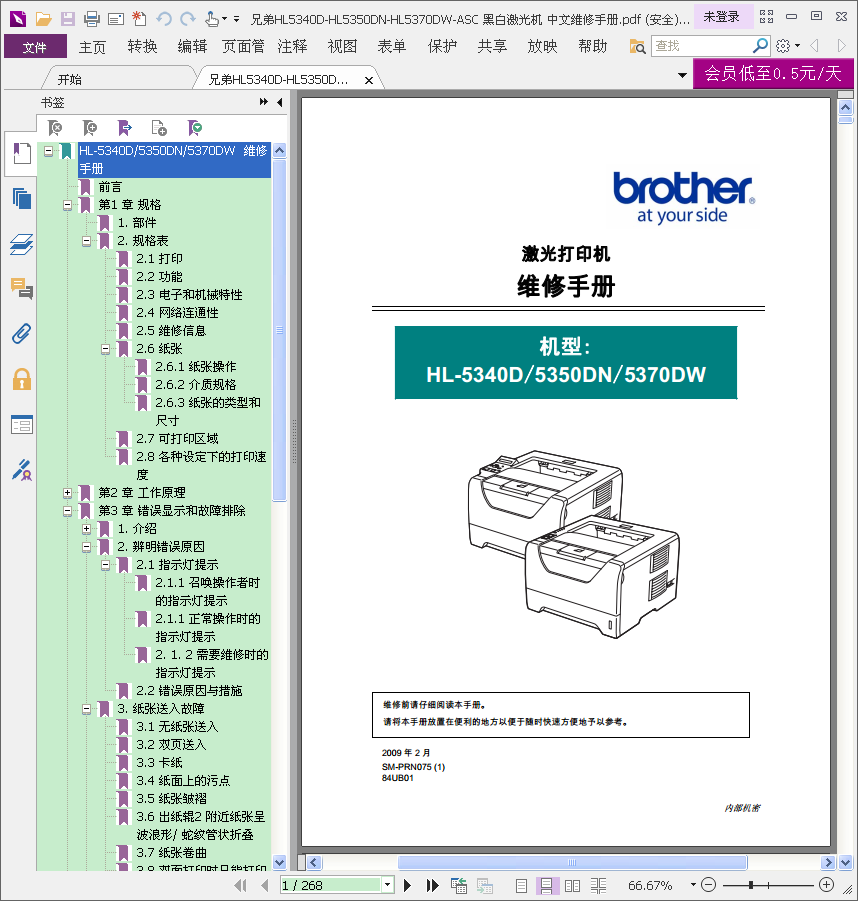Select the hand tool icon
The height and width of the screenshot is (901, 858).
pos(212,19)
